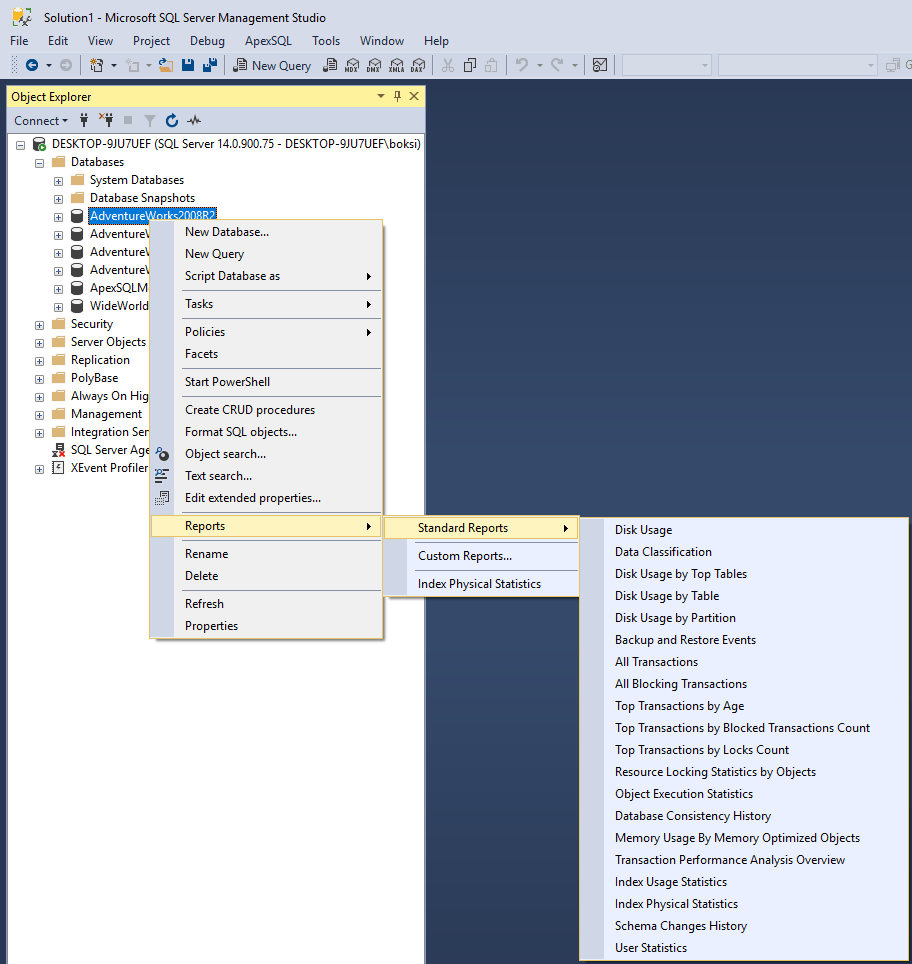Expand the Replication folder
912x964 pixels.
click(39, 361)
